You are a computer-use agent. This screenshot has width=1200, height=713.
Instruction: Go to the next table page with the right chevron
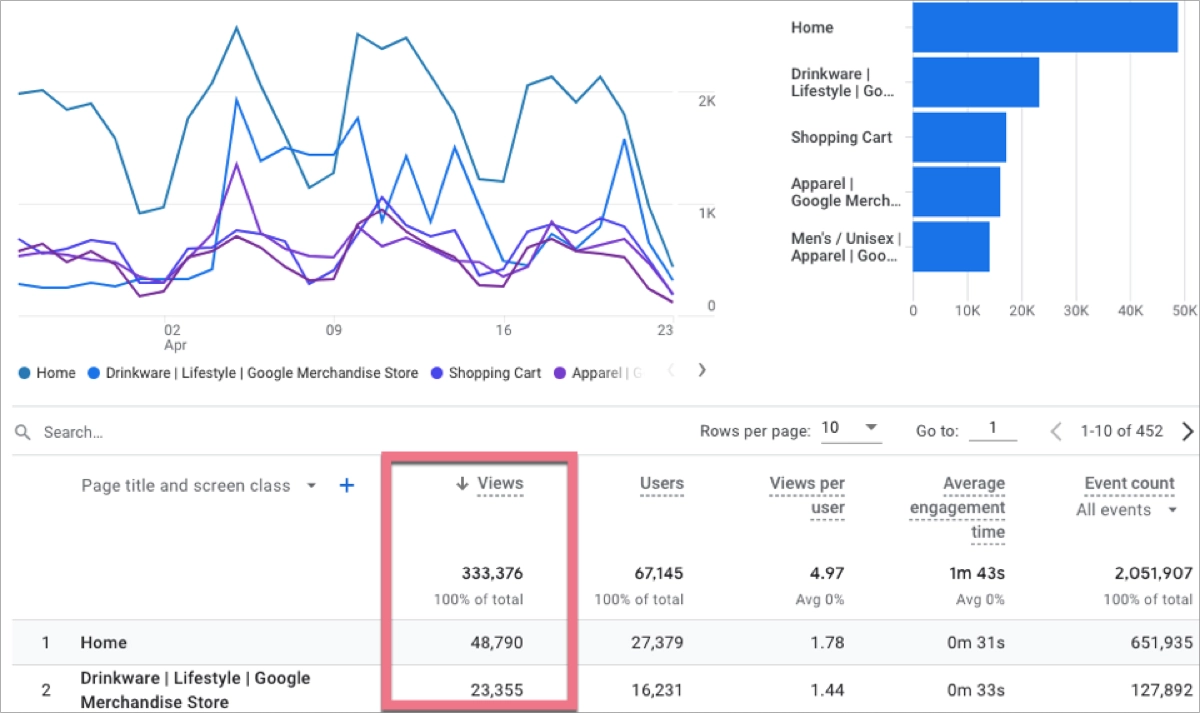(1188, 431)
